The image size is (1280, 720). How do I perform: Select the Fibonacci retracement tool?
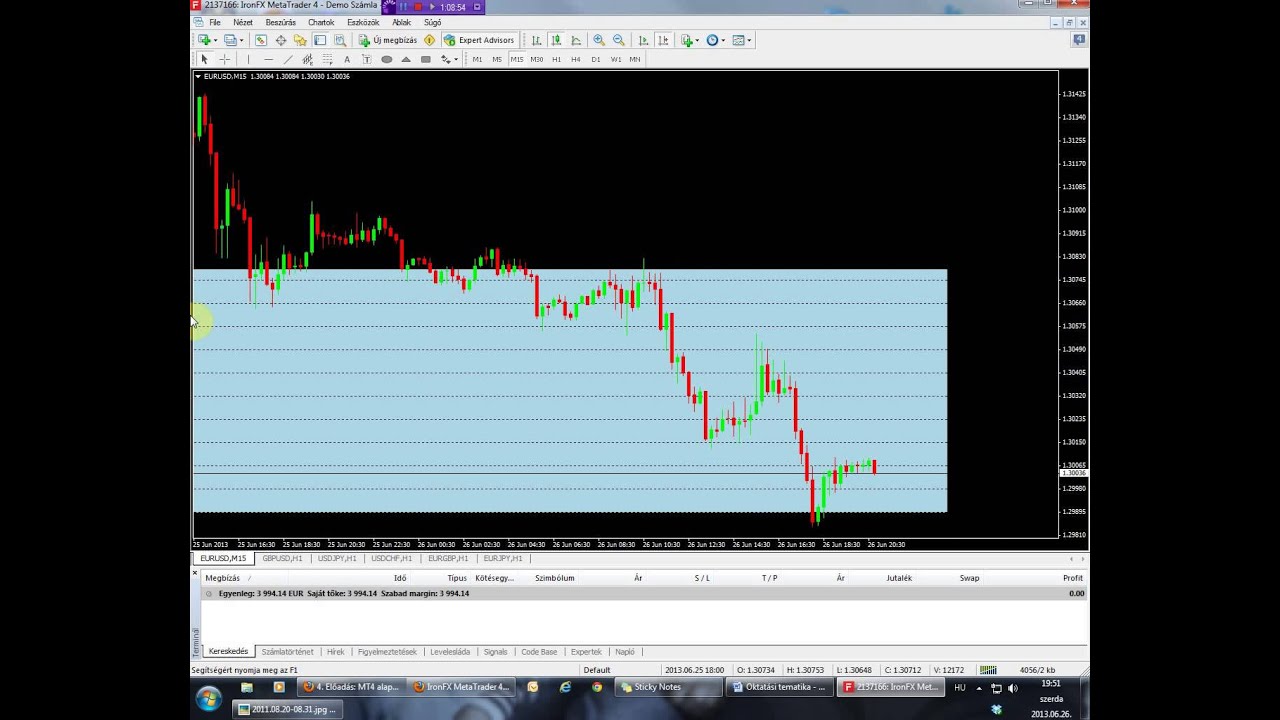(x=328, y=59)
